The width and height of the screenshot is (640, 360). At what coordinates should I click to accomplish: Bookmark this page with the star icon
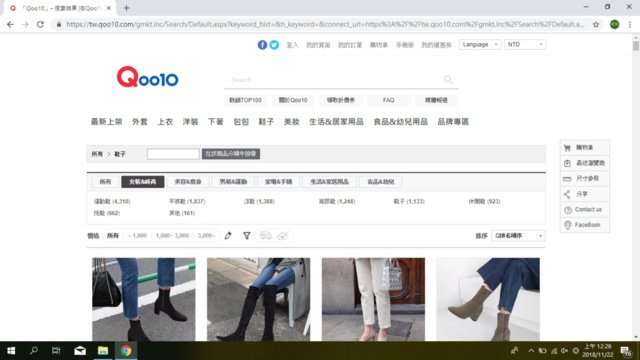coord(596,24)
